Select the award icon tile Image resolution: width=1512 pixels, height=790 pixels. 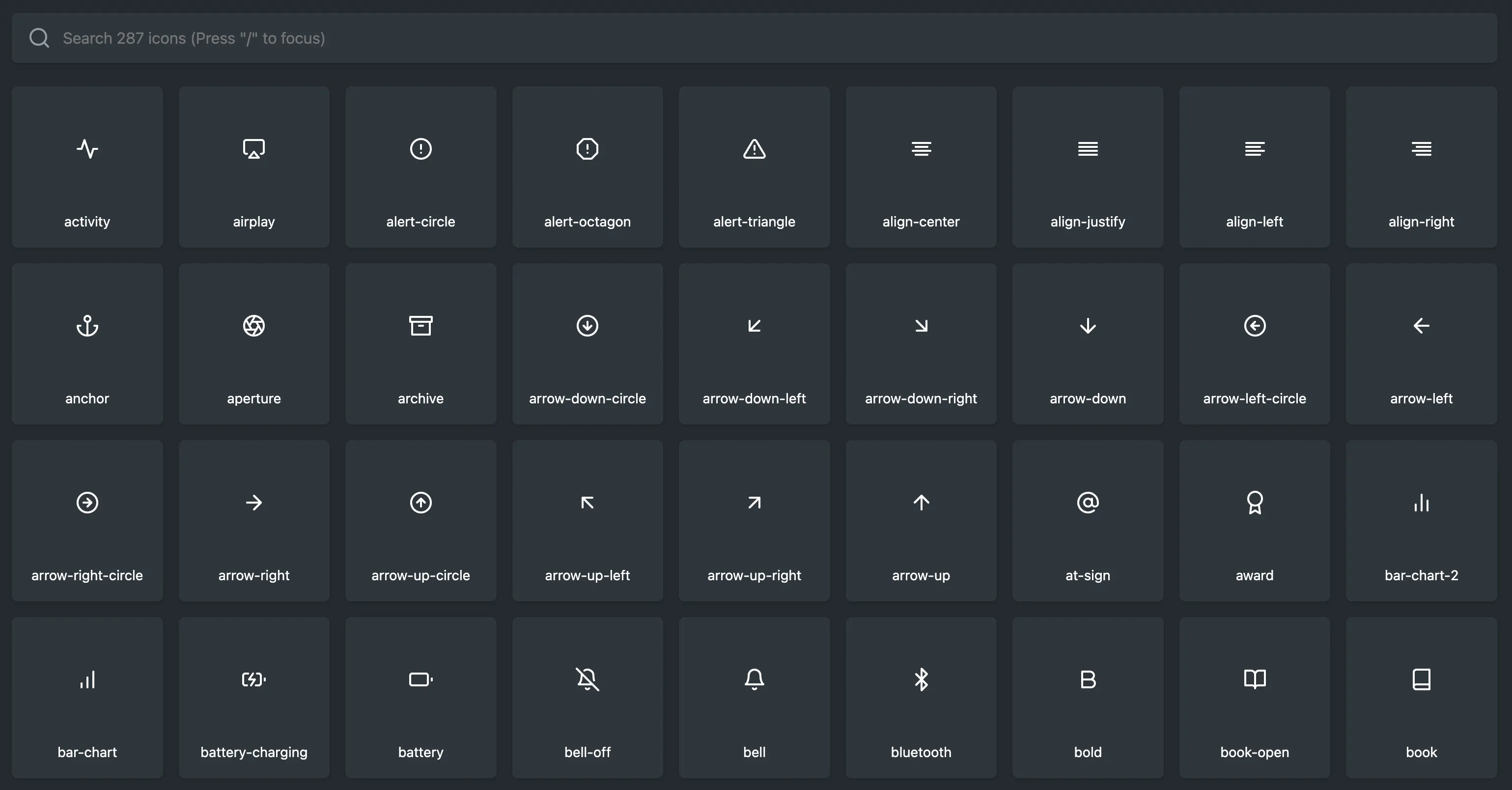[x=1254, y=521]
